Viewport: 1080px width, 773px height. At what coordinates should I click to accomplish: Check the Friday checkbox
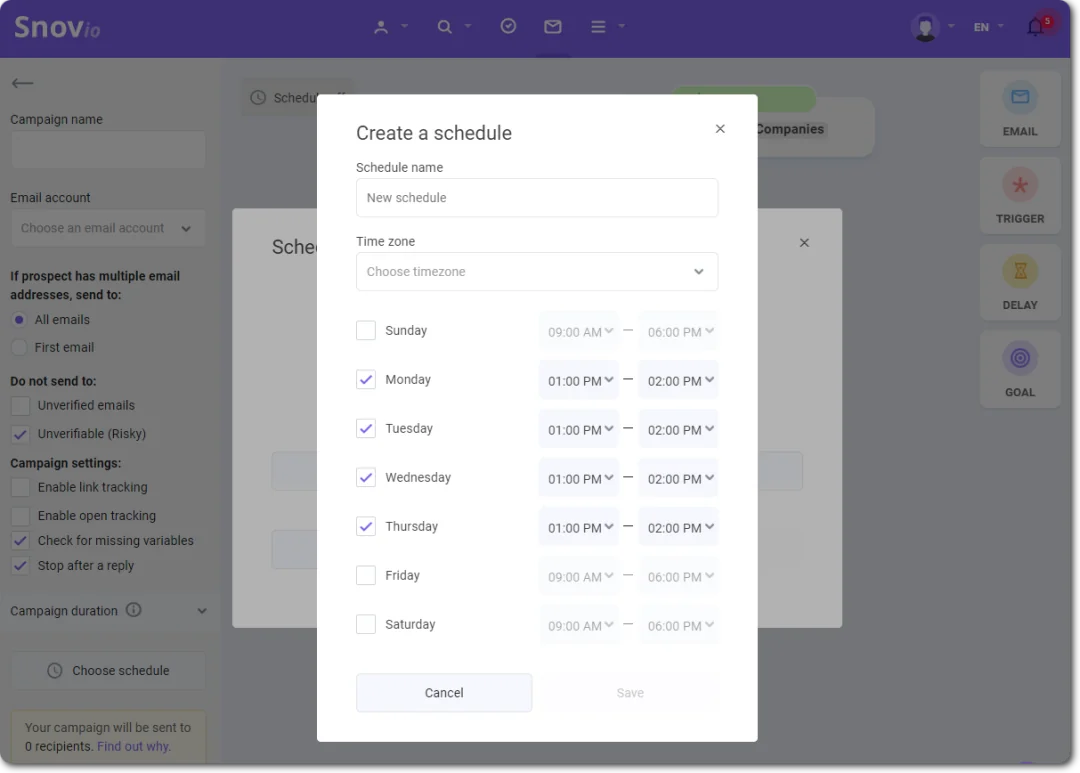point(366,575)
